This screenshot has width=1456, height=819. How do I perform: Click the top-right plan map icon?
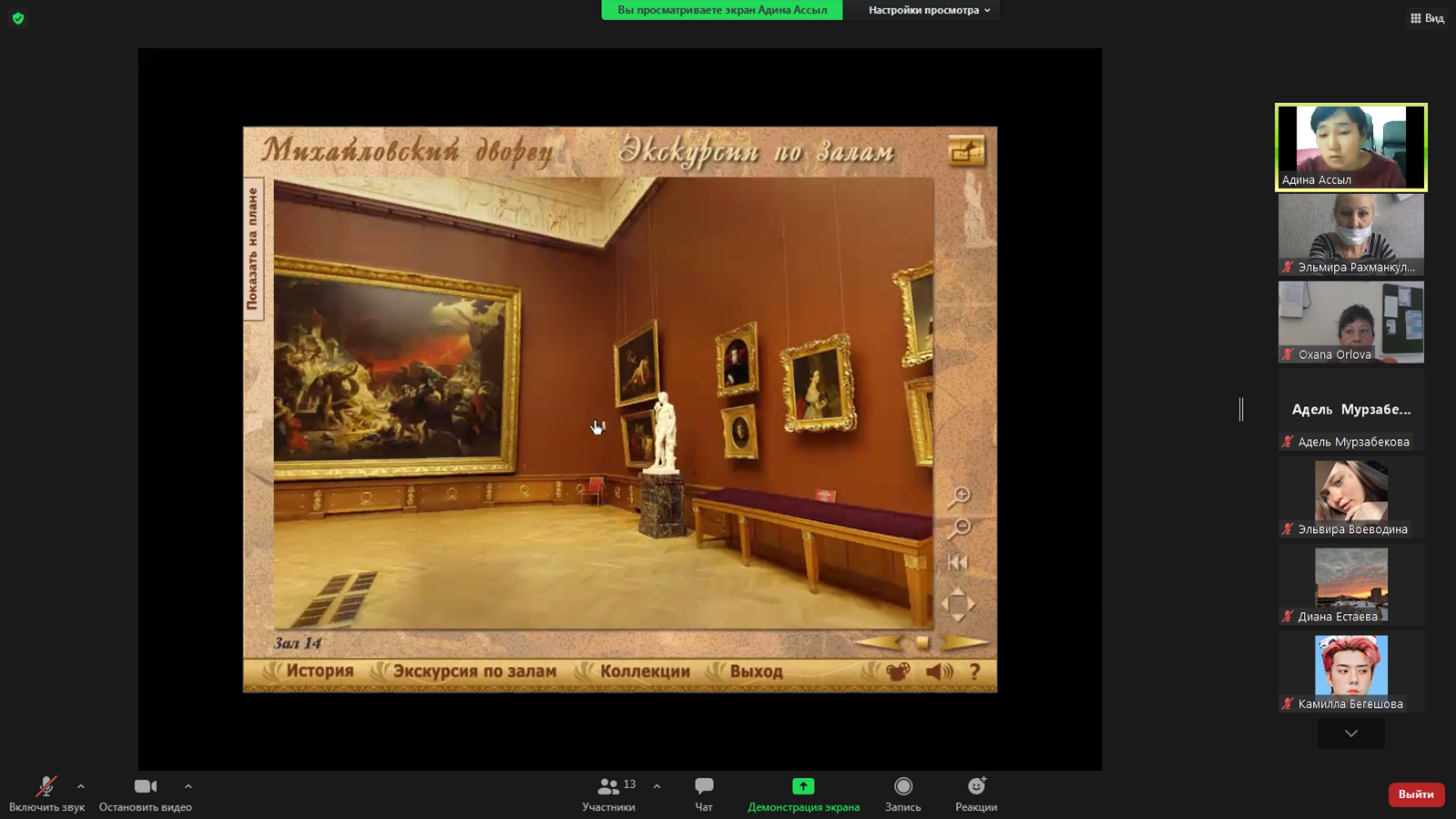(x=966, y=150)
